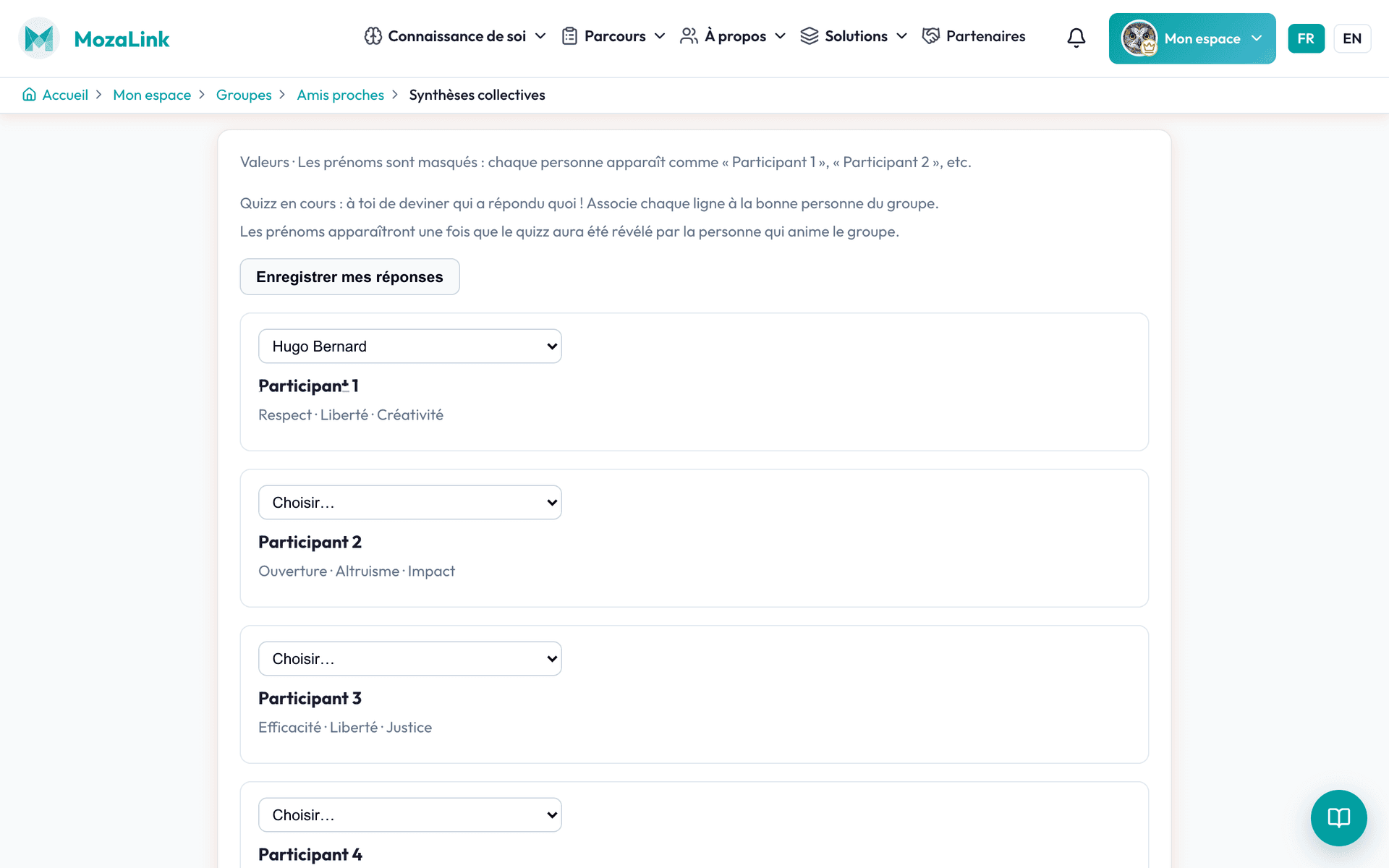Click the Participant 3 heading
The image size is (1389, 868).
click(310, 699)
